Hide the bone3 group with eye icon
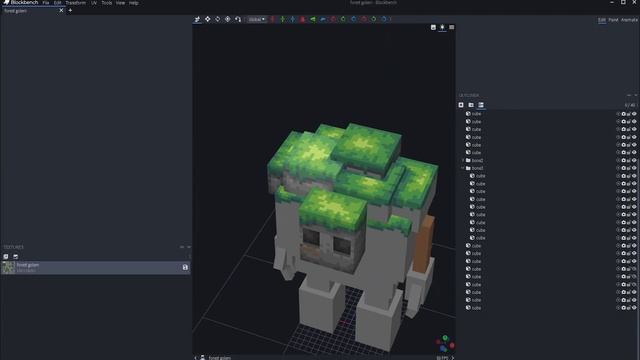The image size is (640, 360). [x=634, y=168]
